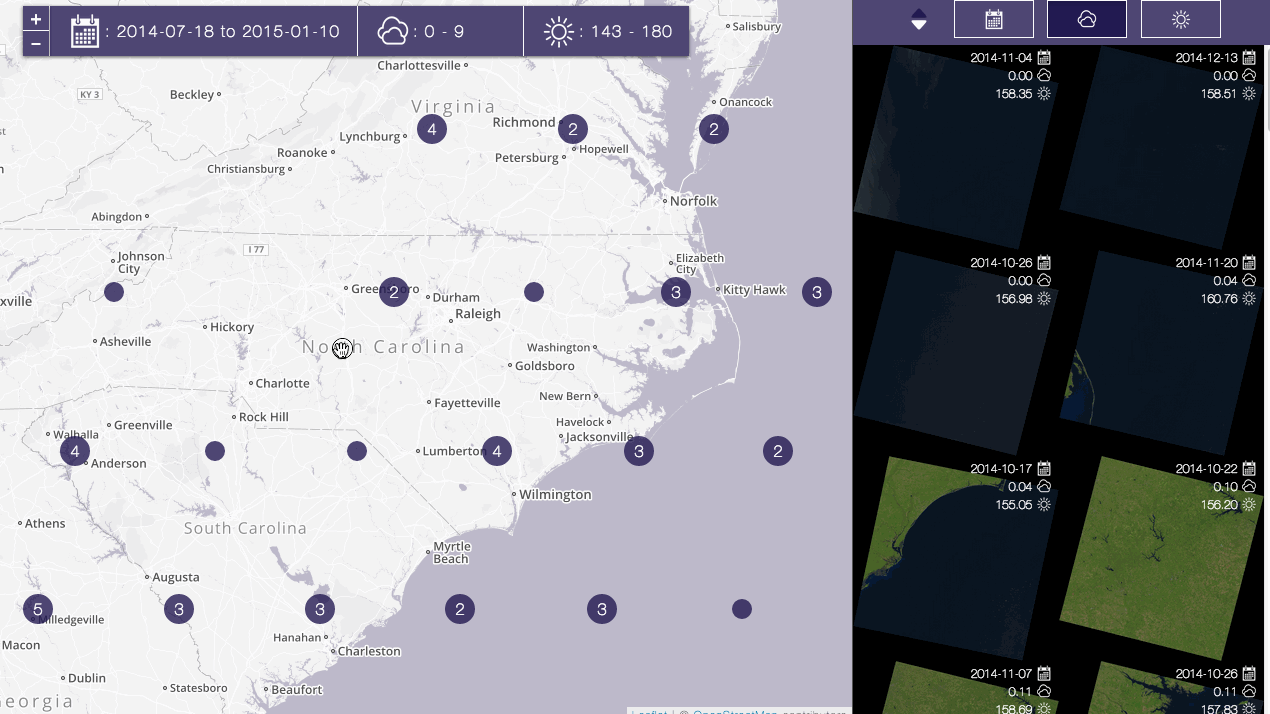Zoom in the map with plus button
The width and height of the screenshot is (1270, 714).
36,19
